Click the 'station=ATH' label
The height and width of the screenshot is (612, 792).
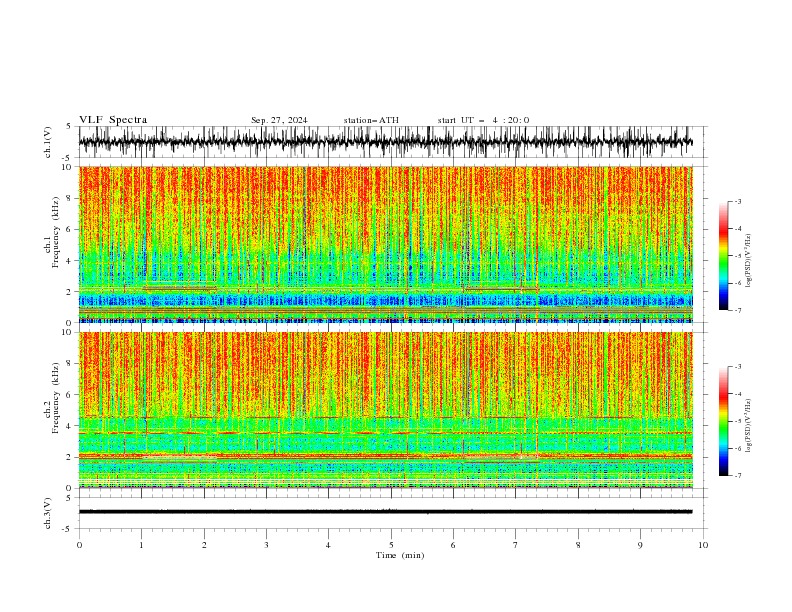[x=371, y=120]
